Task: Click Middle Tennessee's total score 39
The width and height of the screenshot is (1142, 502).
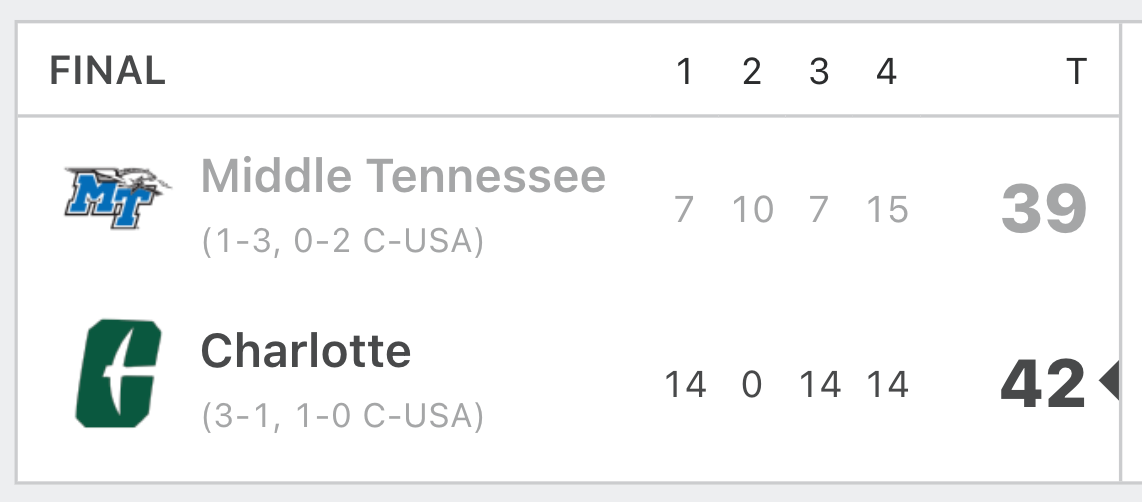Action: click(1044, 209)
